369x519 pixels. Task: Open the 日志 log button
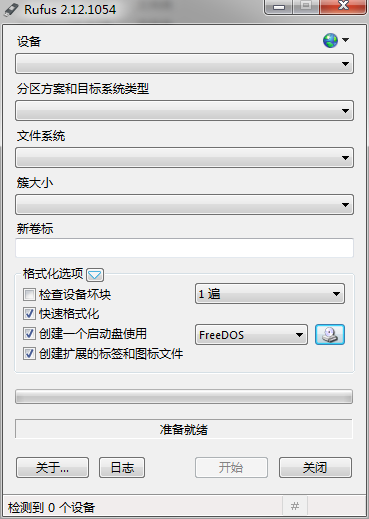tap(122, 468)
